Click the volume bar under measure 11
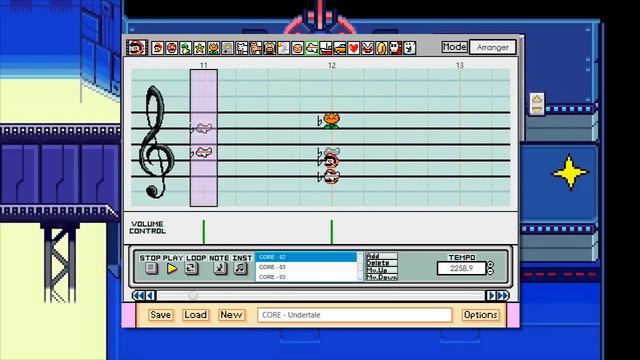The width and height of the screenshot is (640, 360). [x=204, y=232]
